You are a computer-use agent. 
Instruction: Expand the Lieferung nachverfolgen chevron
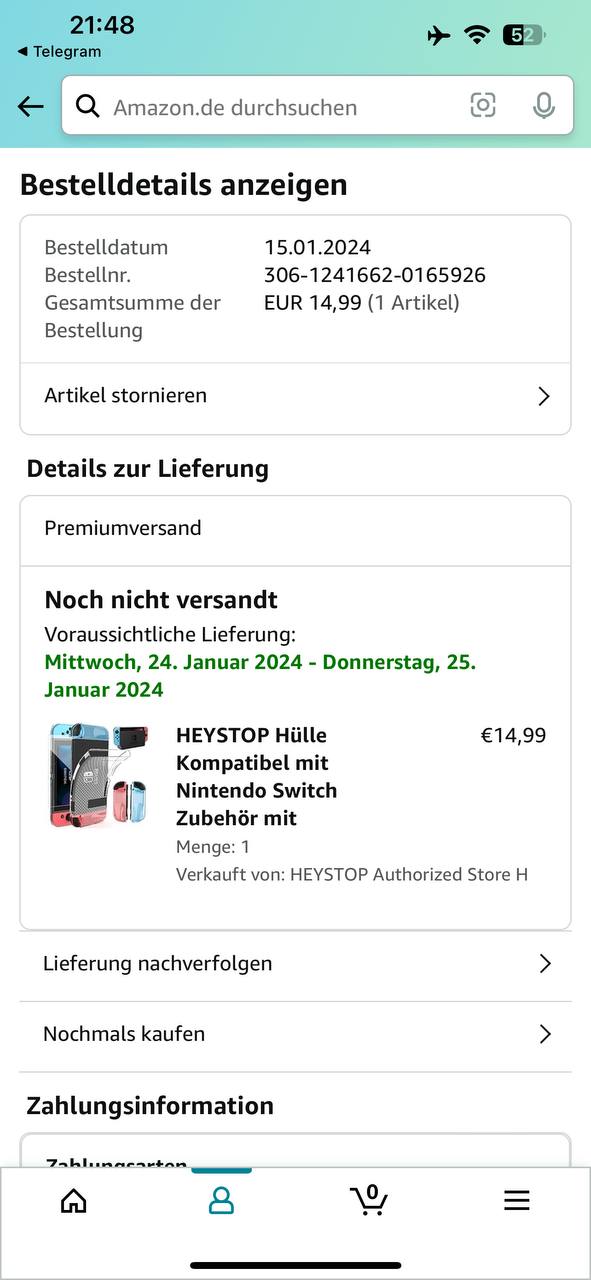(x=545, y=964)
